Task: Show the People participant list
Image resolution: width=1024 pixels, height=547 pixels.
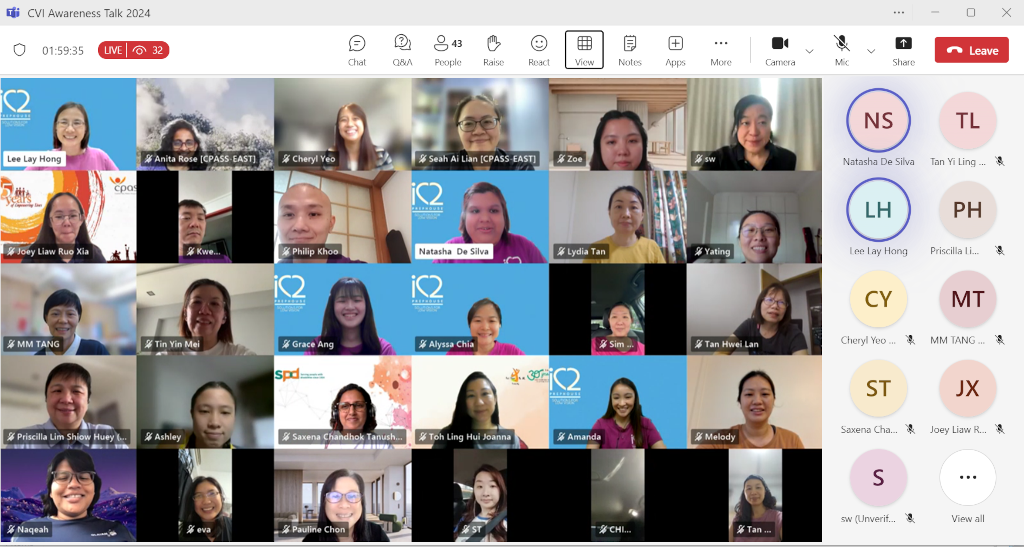Action: click(447, 50)
